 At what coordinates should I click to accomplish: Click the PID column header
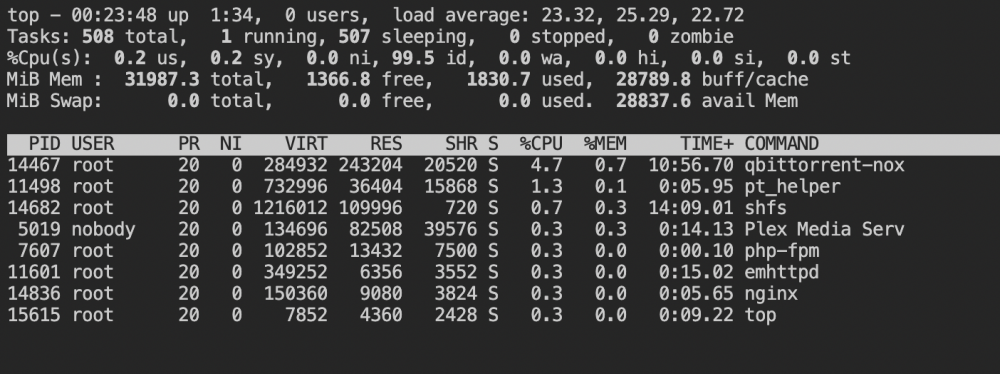(x=45, y=144)
